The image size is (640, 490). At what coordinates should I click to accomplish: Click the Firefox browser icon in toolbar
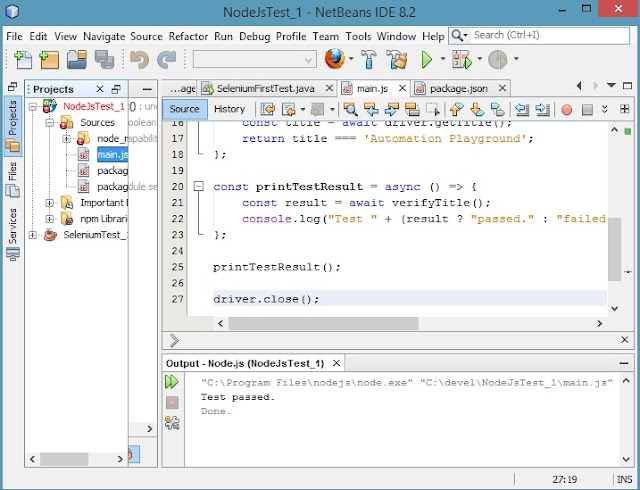(334, 59)
